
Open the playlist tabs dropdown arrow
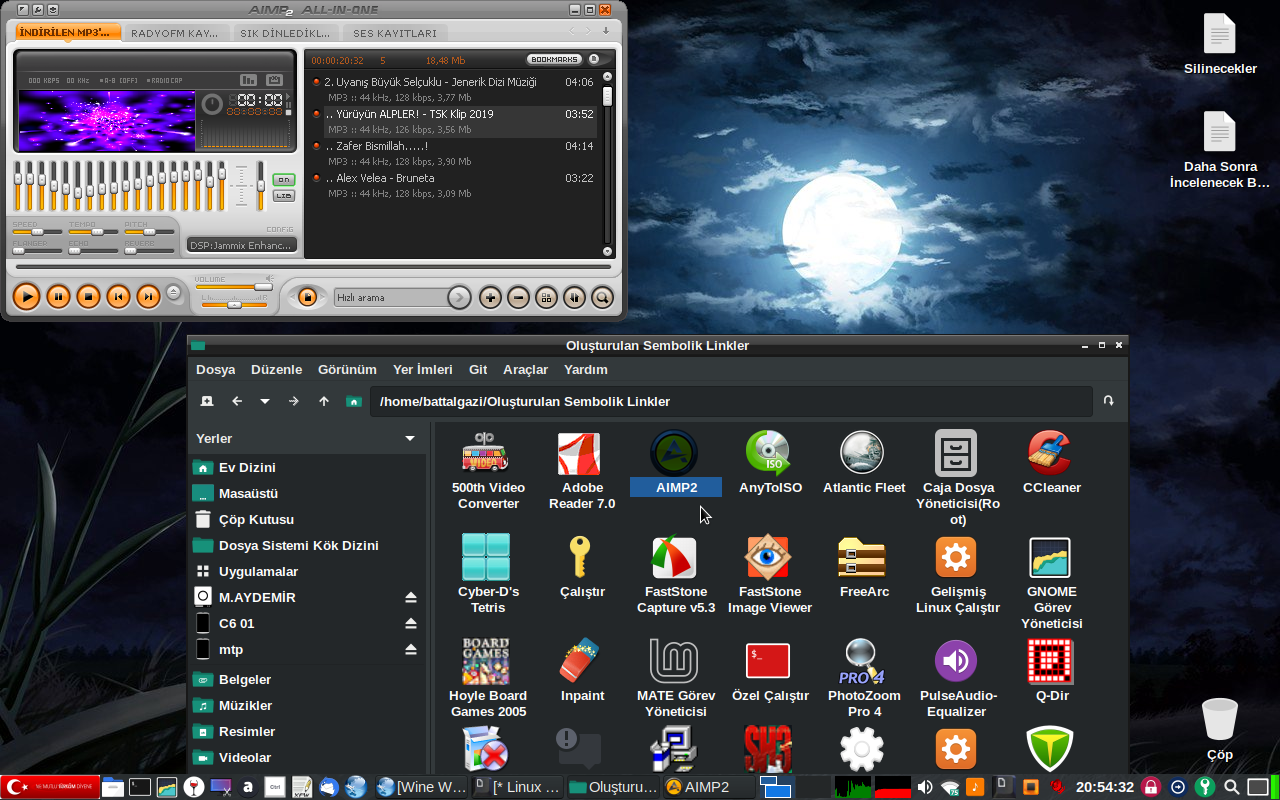(x=605, y=31)
